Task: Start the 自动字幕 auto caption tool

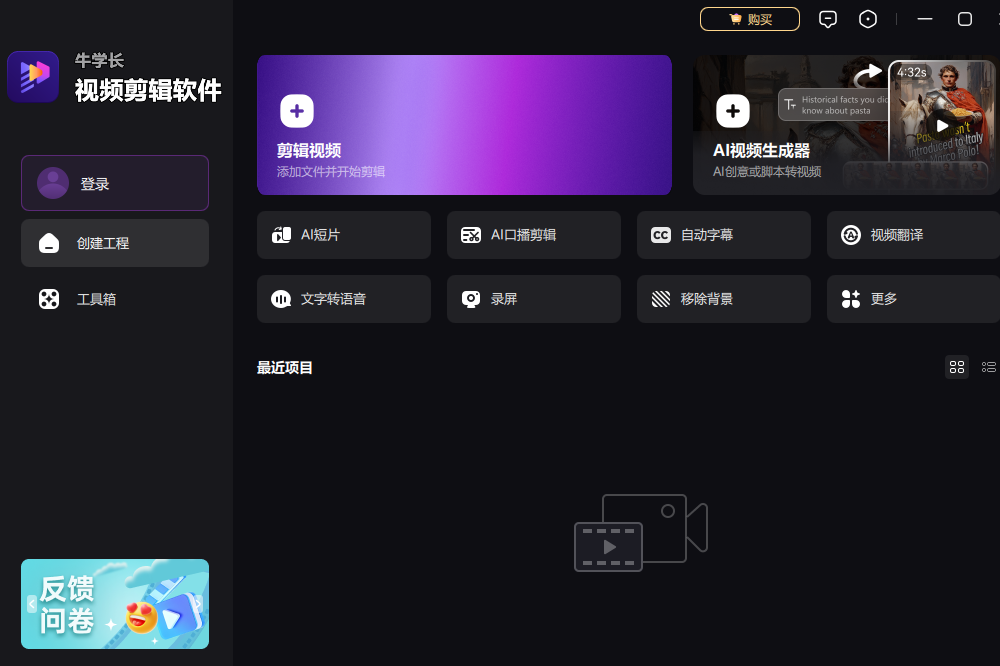Action: pos(723,235)
